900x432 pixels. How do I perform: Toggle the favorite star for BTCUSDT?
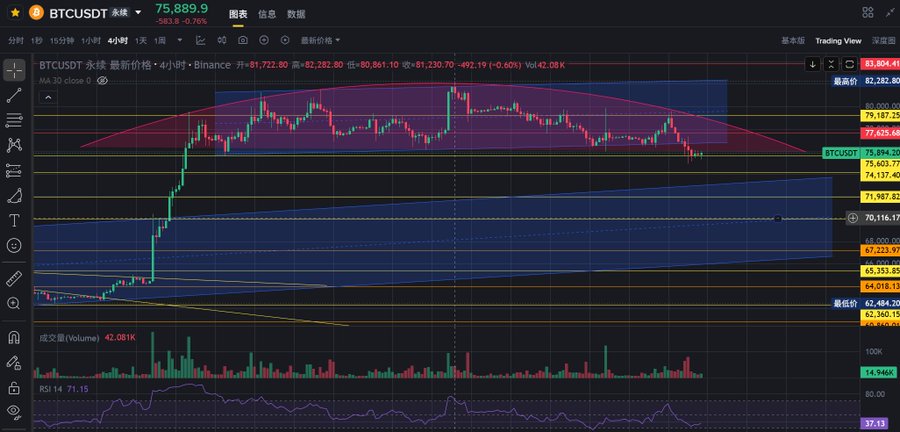(x=15, y=12)
